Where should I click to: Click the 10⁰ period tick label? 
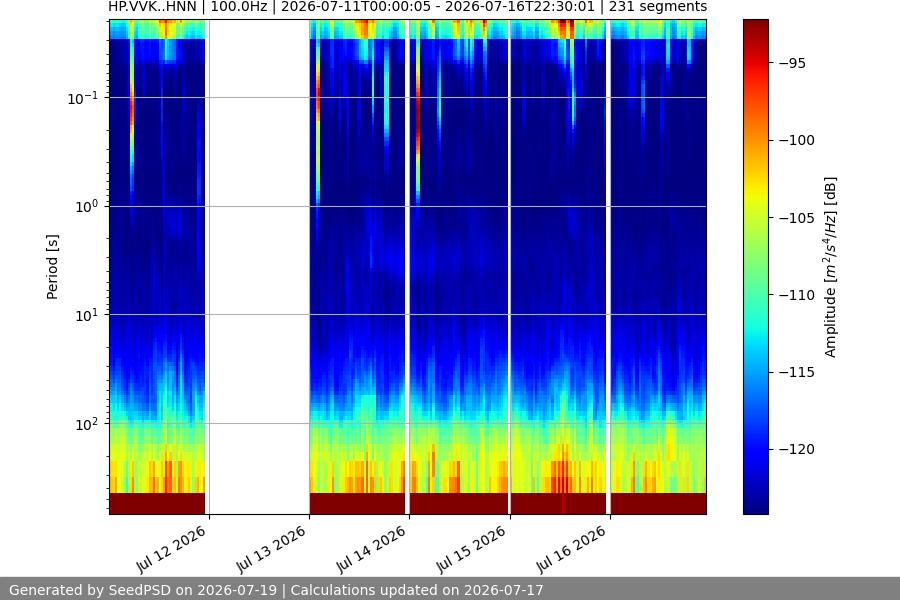click(x=86, y=206)
